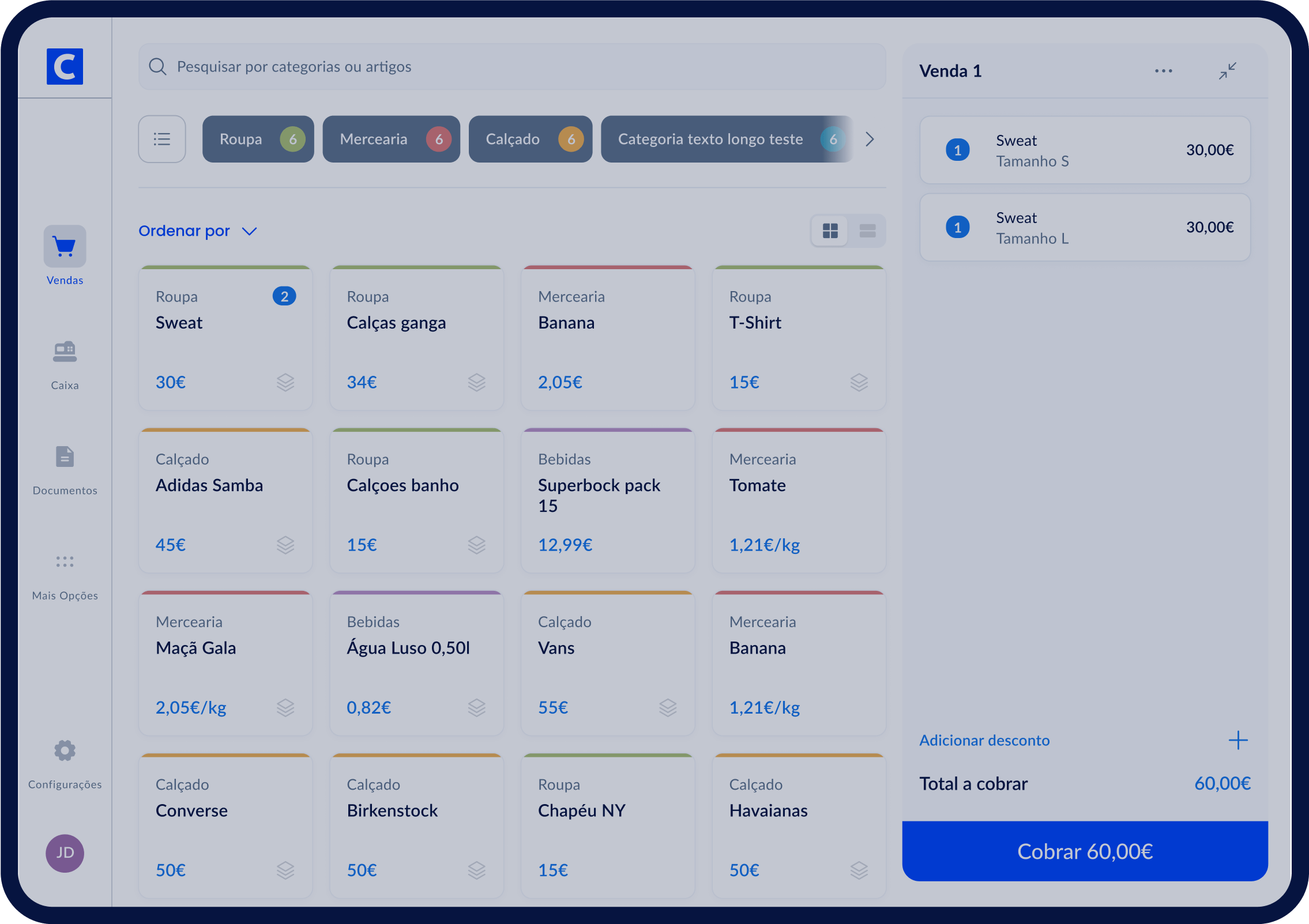1309x924 pixels.
Task: Open variants icon on Converse card
Action: (285, 870)
